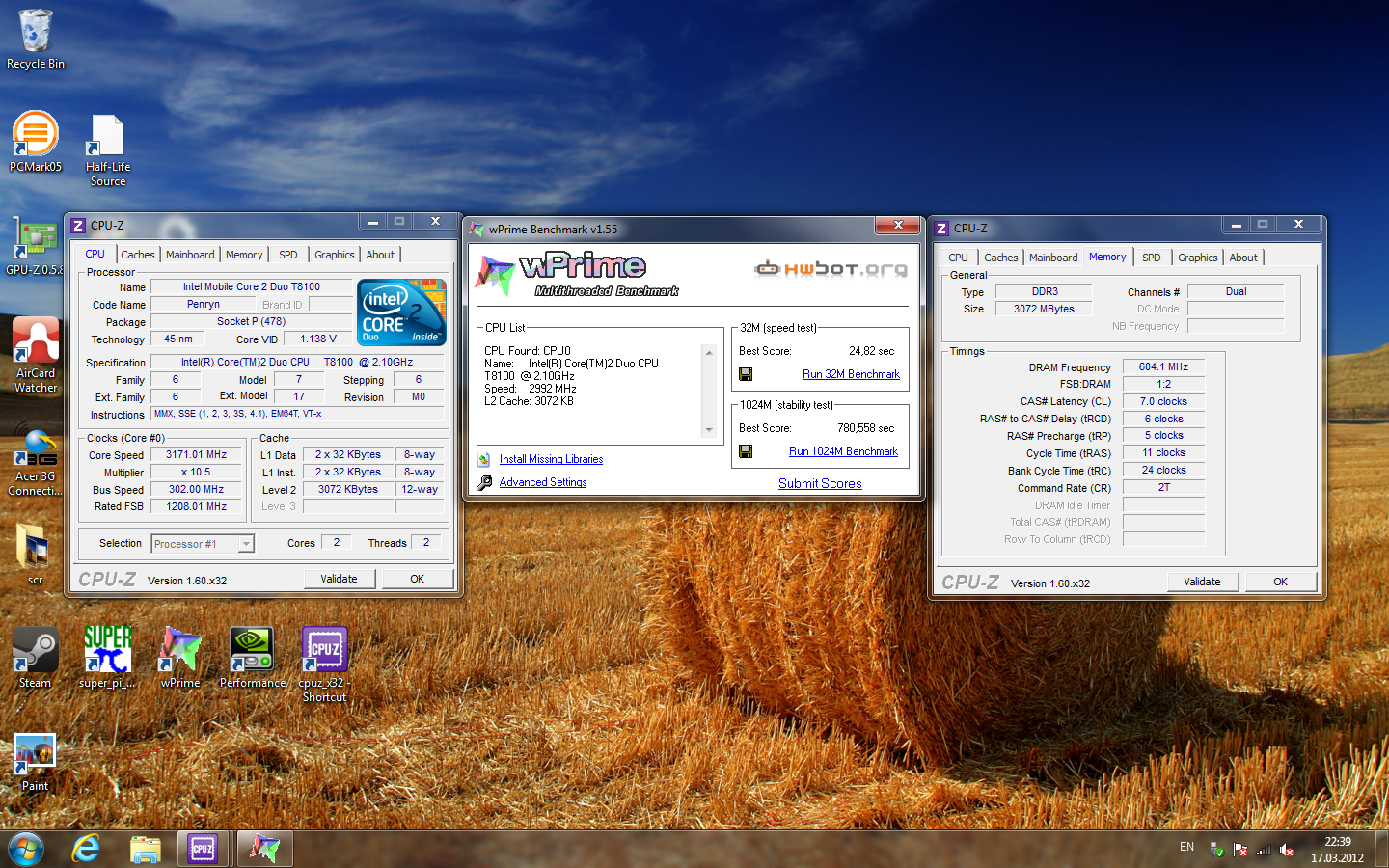Screen dimensions: 1389x868
Task: Open Windows Explorer from the taskbar
Action: tap(146, 849)
